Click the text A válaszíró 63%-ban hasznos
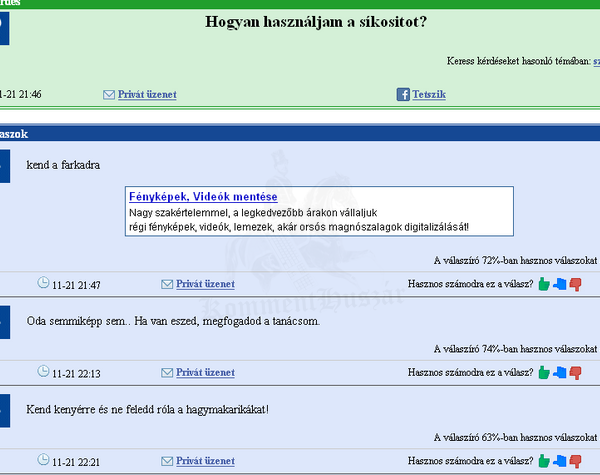600x475 pixels. (515, 437)
